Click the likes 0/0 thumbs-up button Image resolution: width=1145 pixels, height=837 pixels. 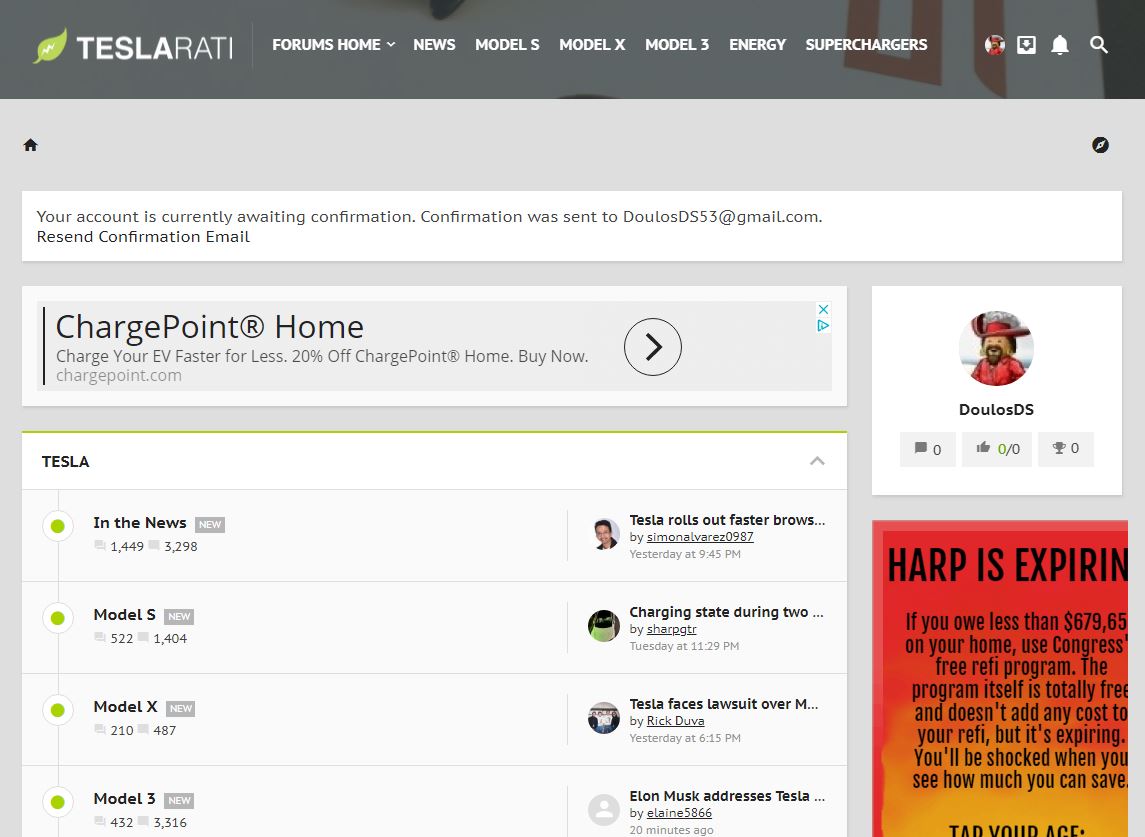click(997, 448)
